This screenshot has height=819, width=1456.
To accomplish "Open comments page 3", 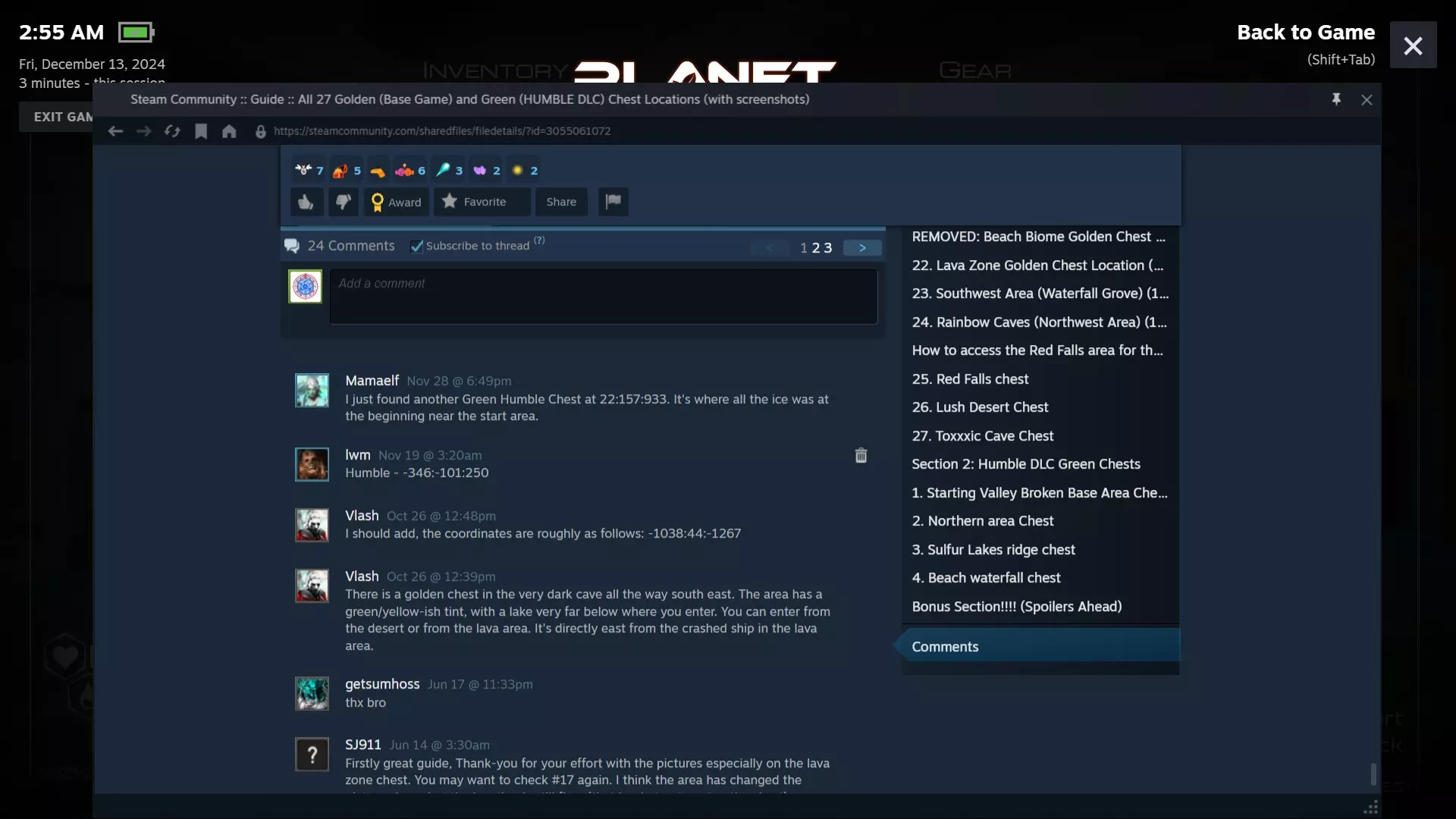I will 828,248.
